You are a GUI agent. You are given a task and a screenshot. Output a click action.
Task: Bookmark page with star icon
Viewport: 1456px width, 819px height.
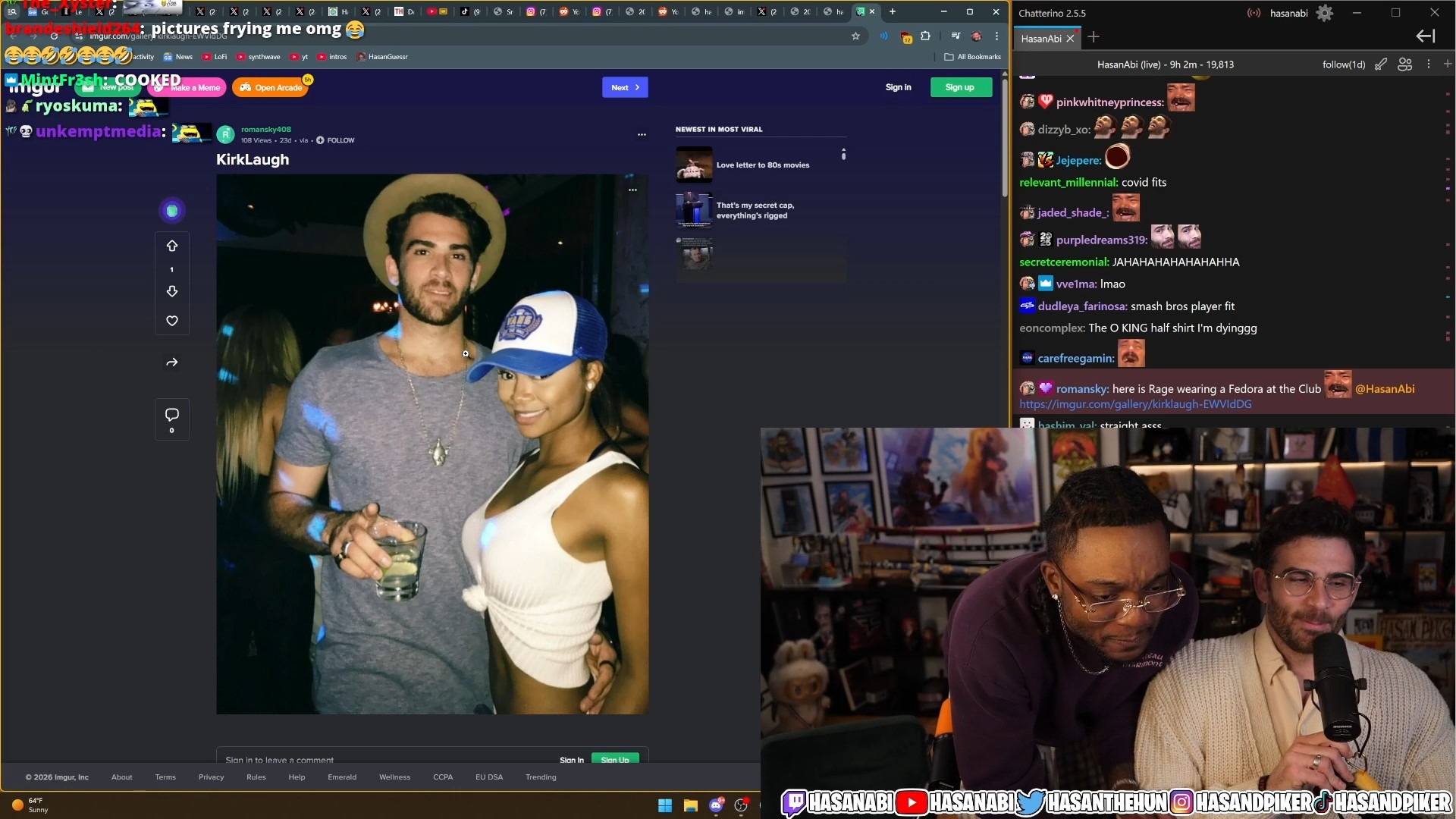[855, 36]
